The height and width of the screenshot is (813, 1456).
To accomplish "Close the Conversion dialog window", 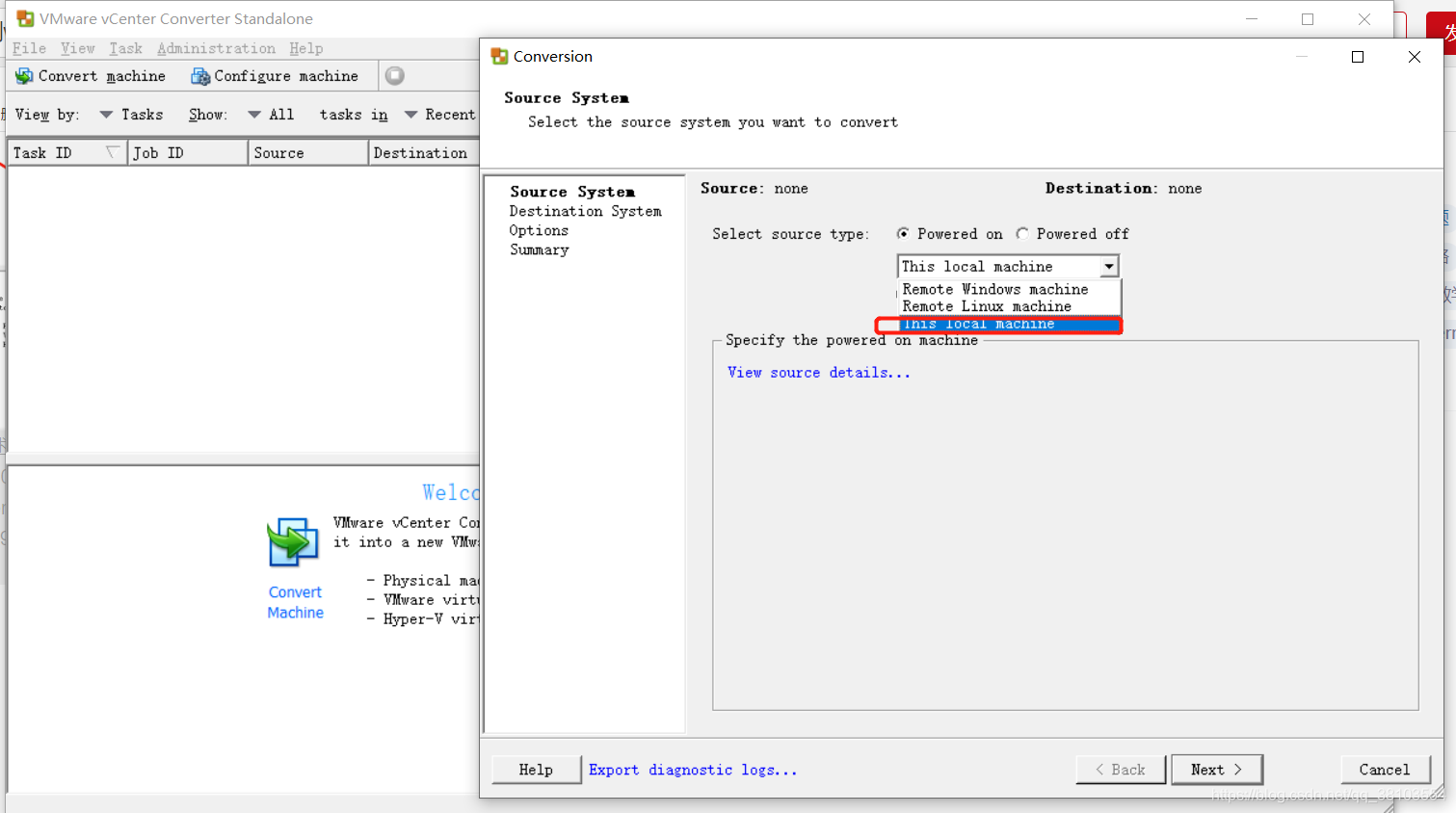I will tap(1415, 57).
